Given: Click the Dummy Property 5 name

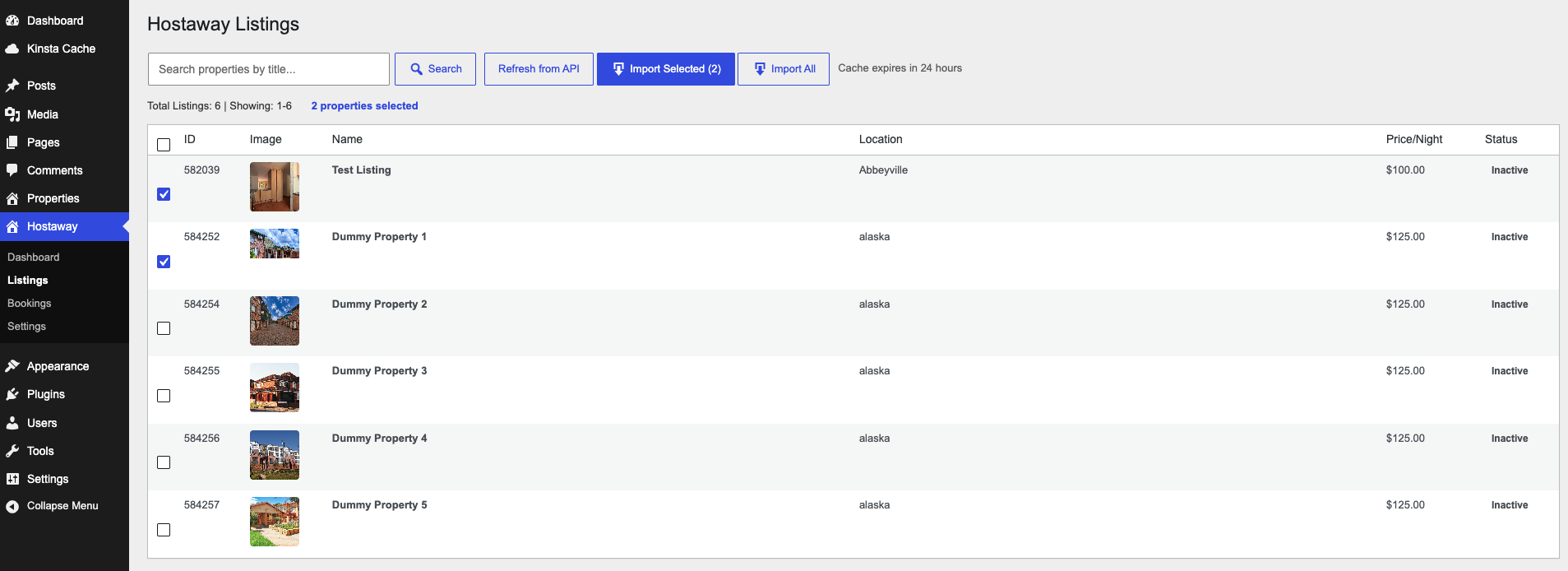Looking at the screenshot, I should click(379, 505).
